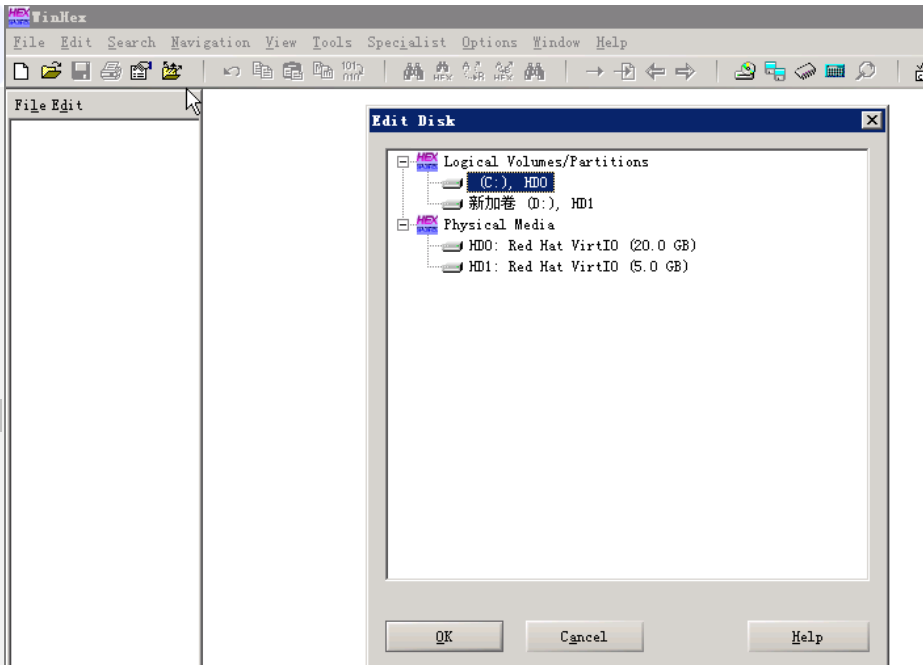Click the Back left arrow icon
This screenshot has height=665, width=923.
tap(655, 72)
